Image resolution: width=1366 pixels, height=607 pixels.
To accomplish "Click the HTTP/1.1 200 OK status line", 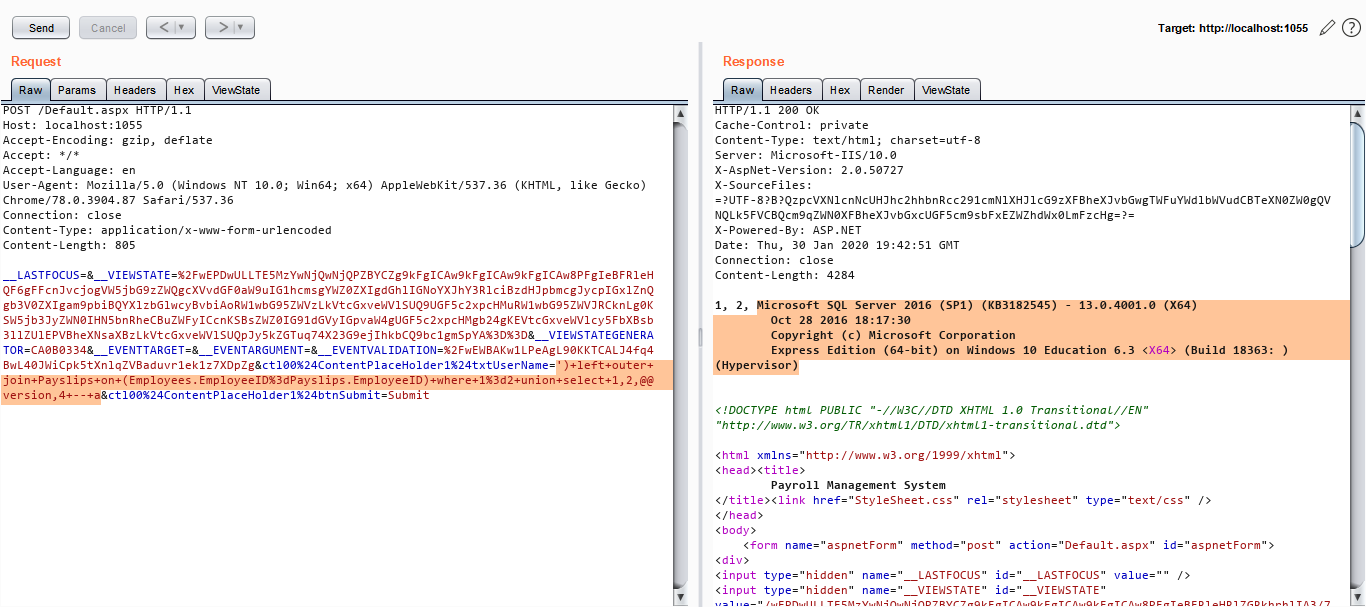I will click(x=766, y=110).
